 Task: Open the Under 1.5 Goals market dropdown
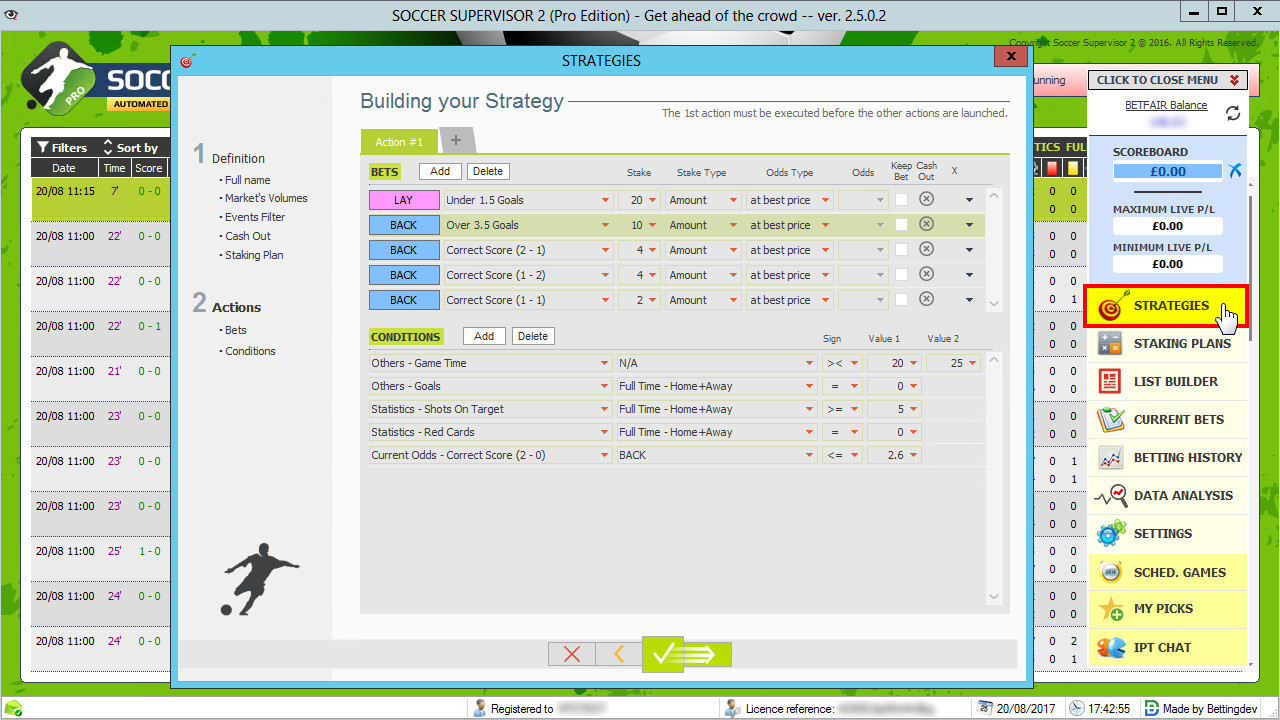(x=605, y=200)
